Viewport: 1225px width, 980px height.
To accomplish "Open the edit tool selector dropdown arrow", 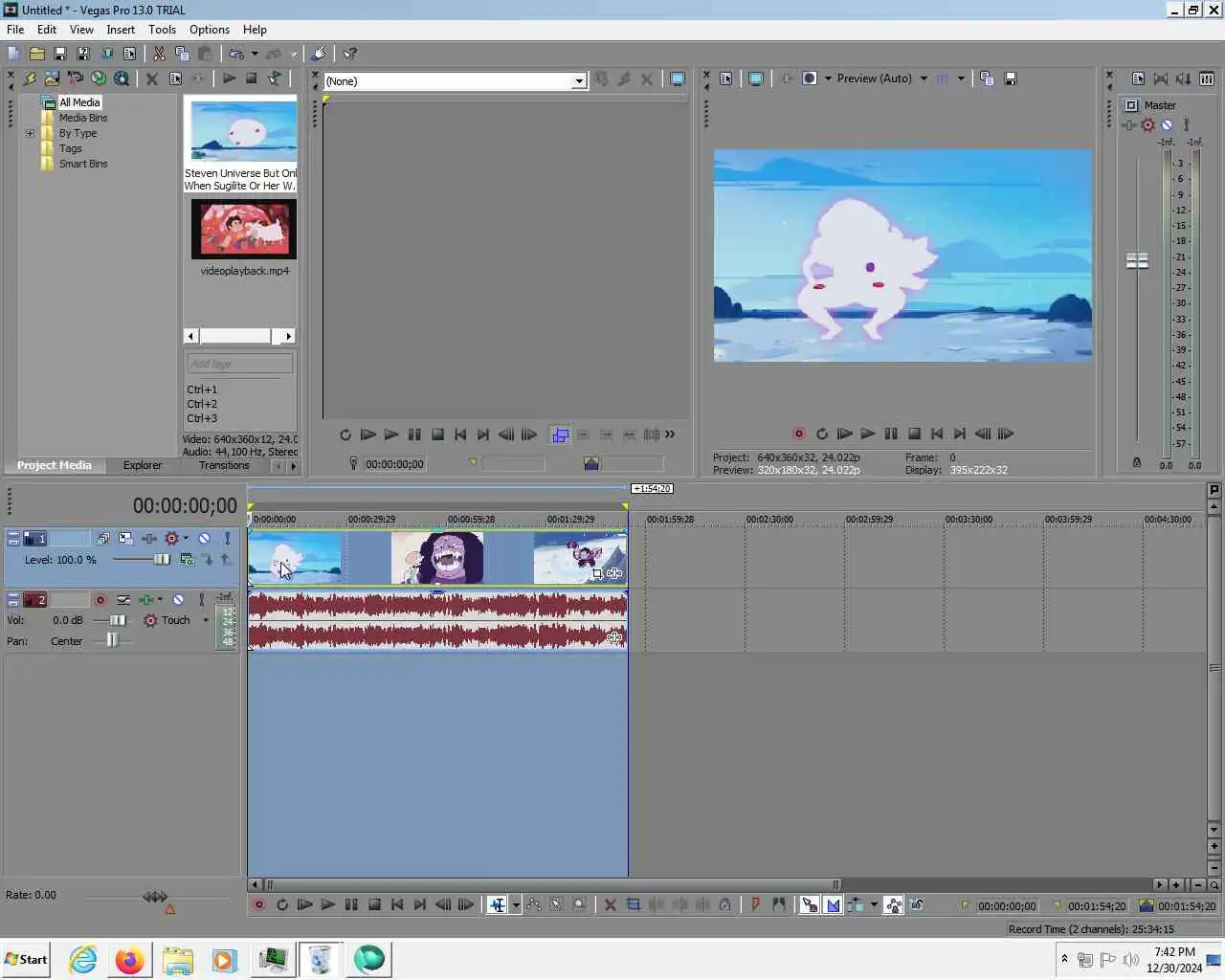I will pos(516,904).
